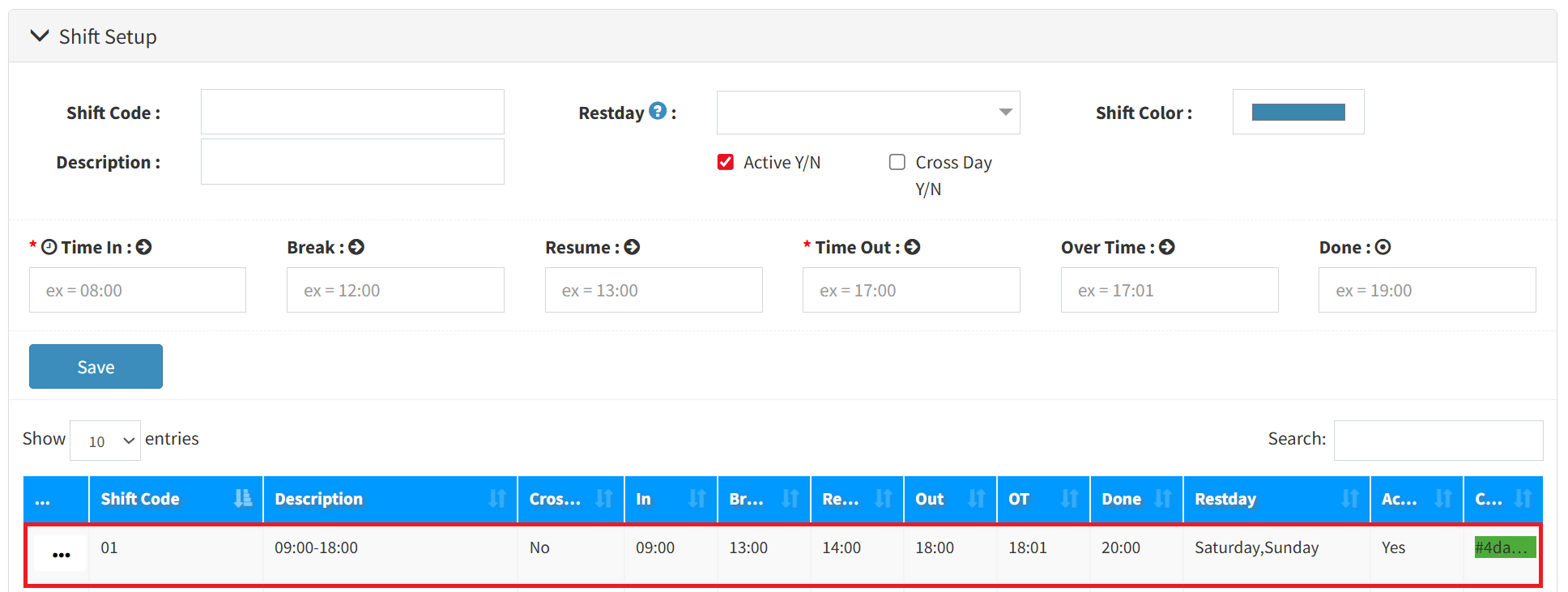
Task: Uncheck the Active Y/N checkbox
Action: (726, 162)
